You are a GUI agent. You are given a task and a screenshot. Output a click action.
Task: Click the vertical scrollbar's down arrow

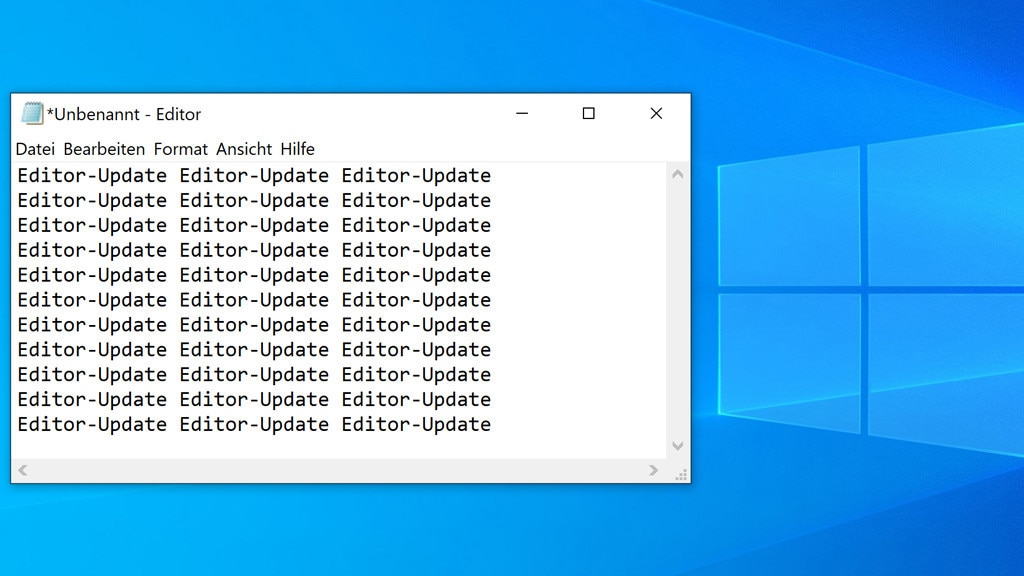[678, 447]
